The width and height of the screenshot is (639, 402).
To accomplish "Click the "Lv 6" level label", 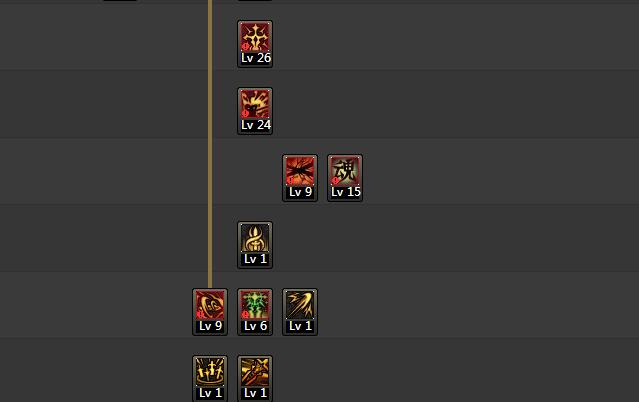I will click(256, 326).
